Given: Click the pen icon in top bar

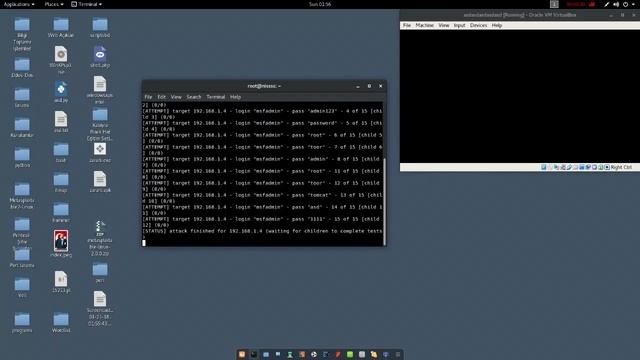Looking at the screenshot, I should point(607,4).
